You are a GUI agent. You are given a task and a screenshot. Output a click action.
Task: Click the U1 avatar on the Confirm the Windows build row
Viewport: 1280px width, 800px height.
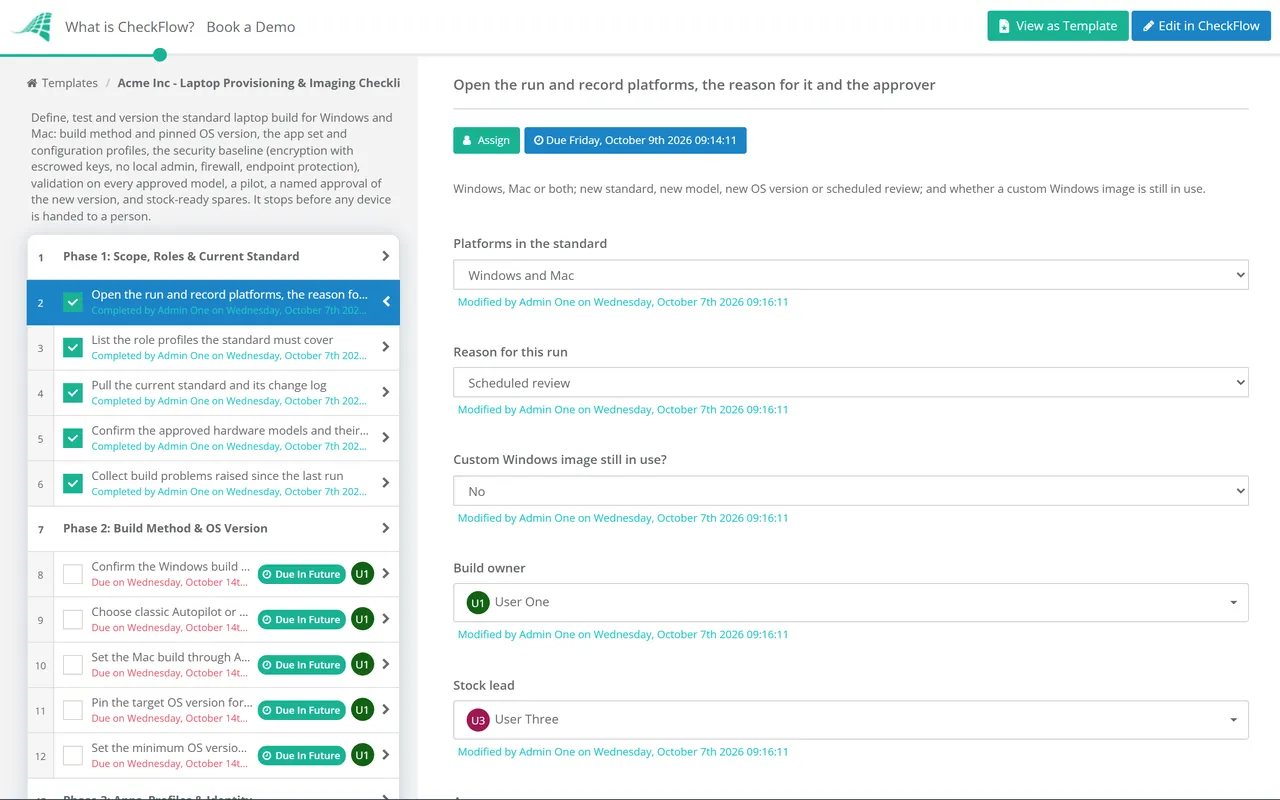coord(362,574)
